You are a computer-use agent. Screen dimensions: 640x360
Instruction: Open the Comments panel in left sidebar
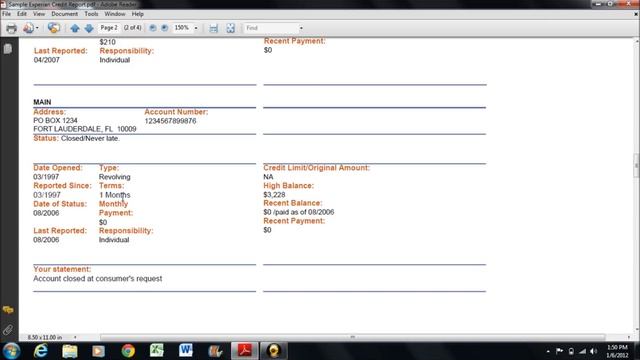point(8,310)
